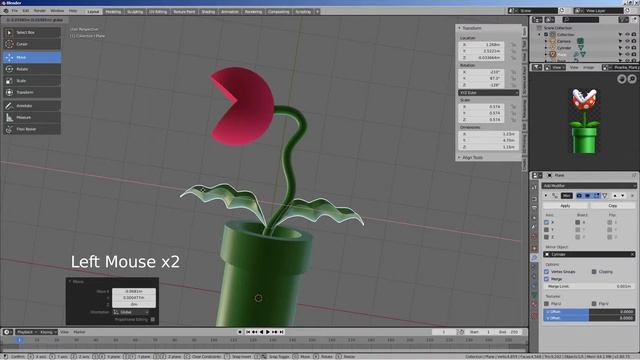Open the Marker menu in timeline
Screen dimensions: 640x360
[x=79, y=332]
